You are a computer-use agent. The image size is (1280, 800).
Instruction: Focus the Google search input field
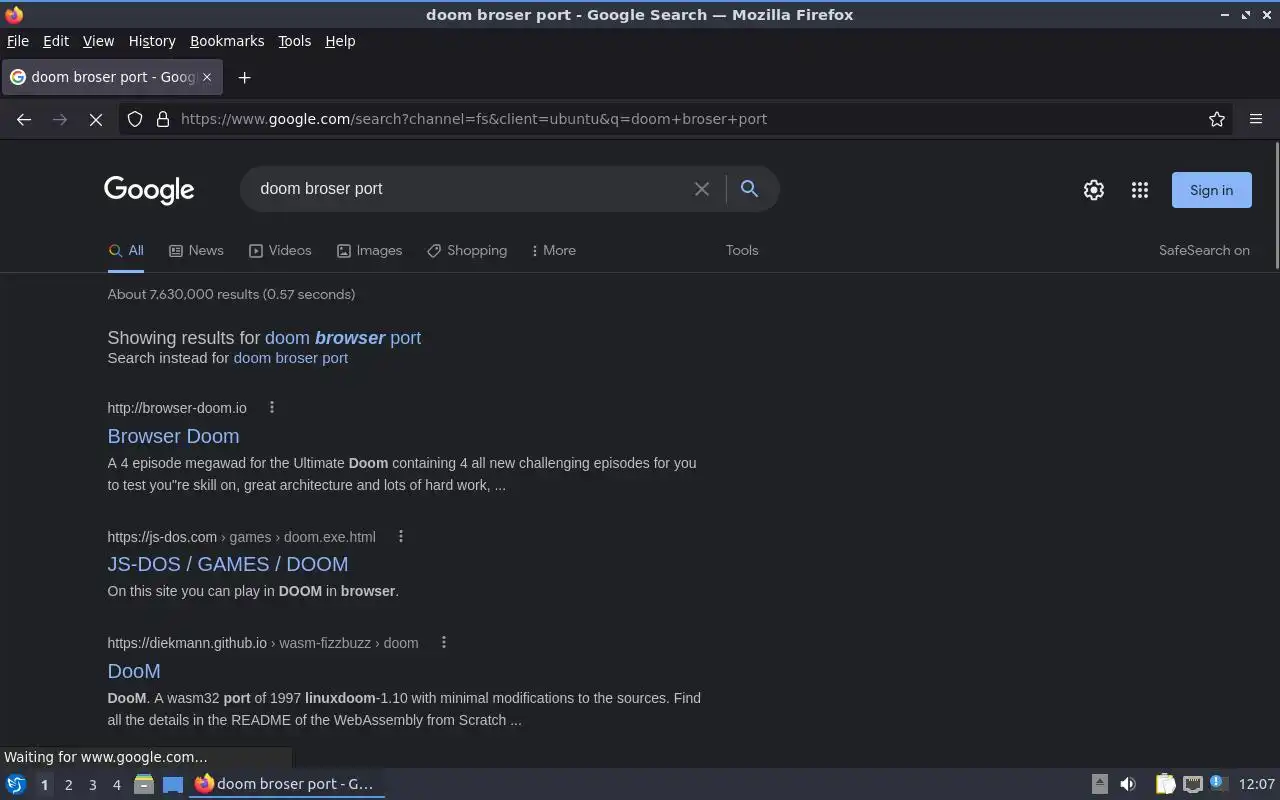click(470, 189)
